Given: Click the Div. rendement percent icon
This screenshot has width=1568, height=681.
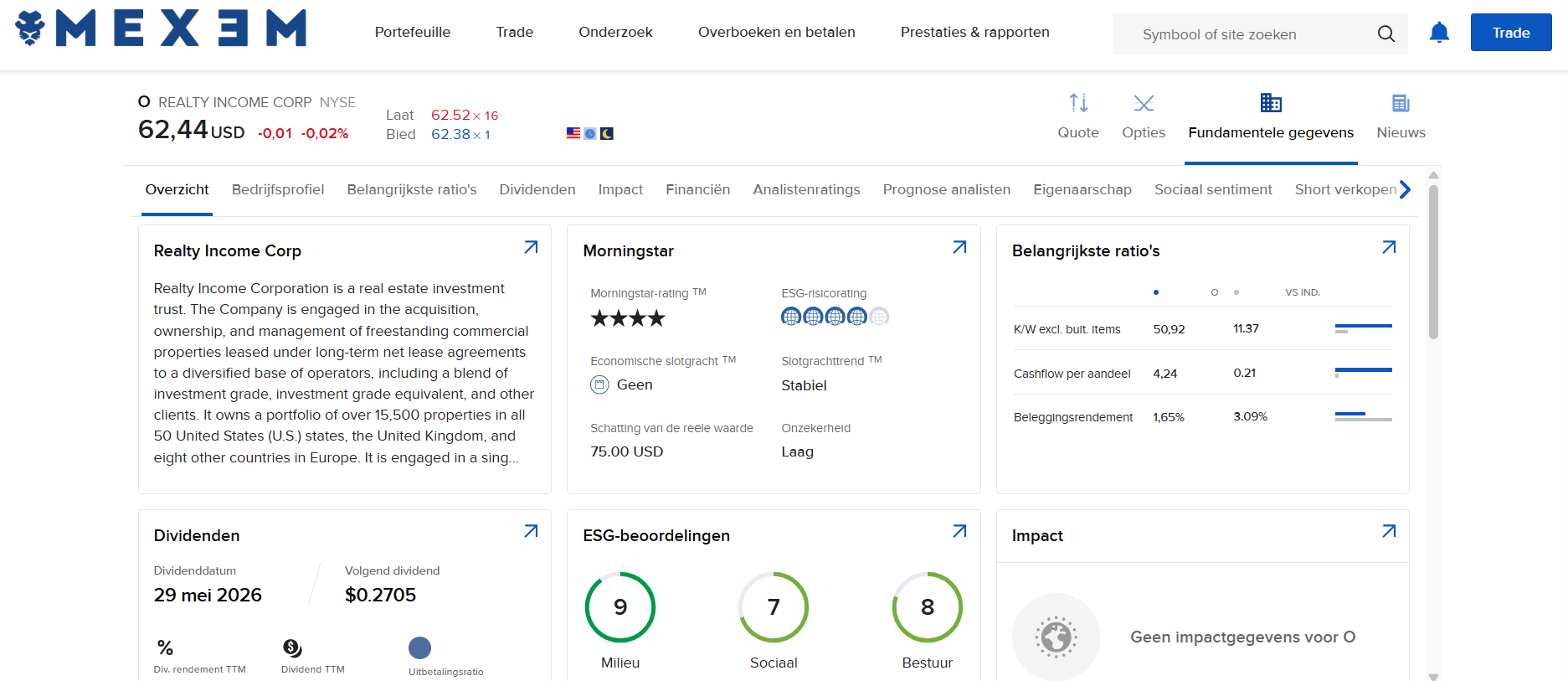Looking at the screenshot, I should click(165, 647).
